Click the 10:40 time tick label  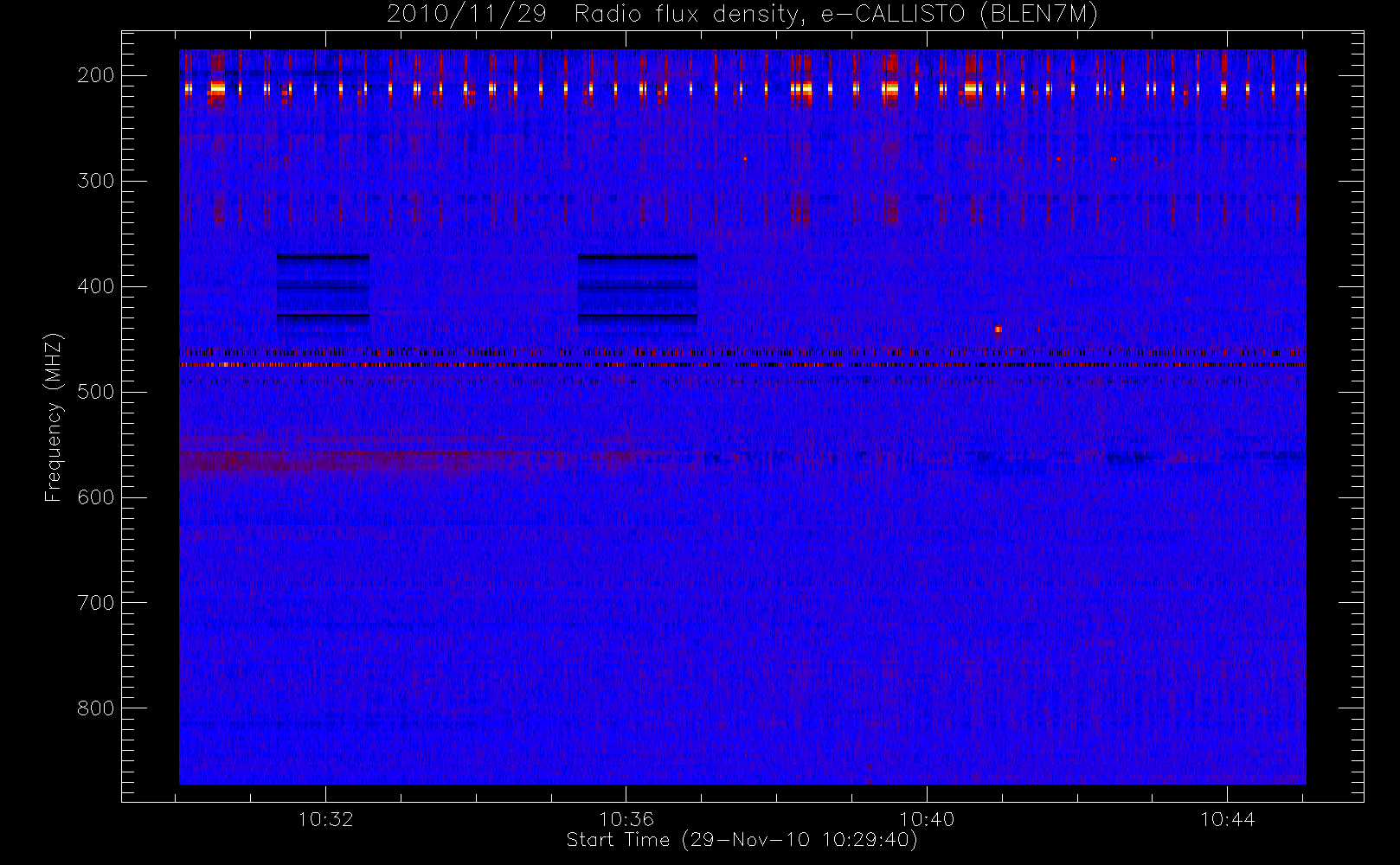point(927,819)
